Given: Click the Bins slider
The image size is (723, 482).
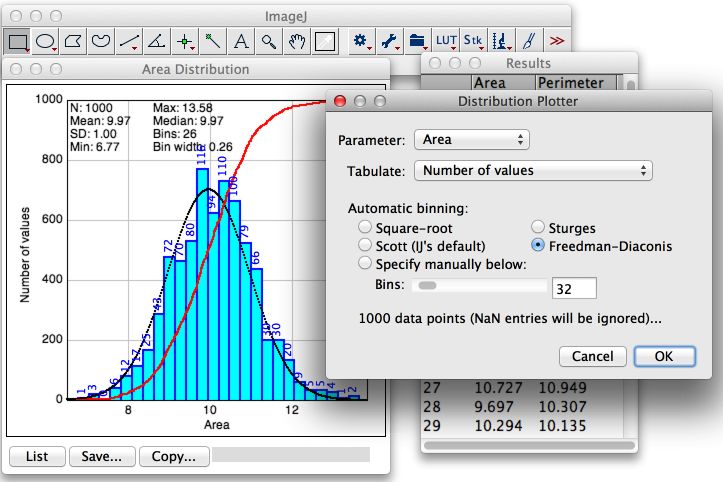Looking at the screenshot, I should tap(480, 286).
